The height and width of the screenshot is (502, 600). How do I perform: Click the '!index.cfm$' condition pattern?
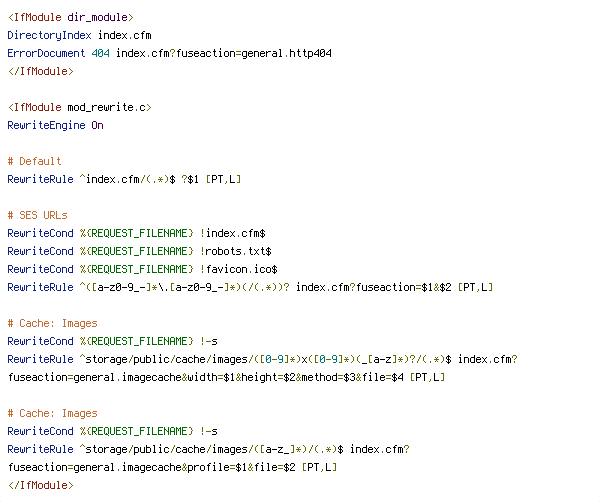[x=233, y=233]
